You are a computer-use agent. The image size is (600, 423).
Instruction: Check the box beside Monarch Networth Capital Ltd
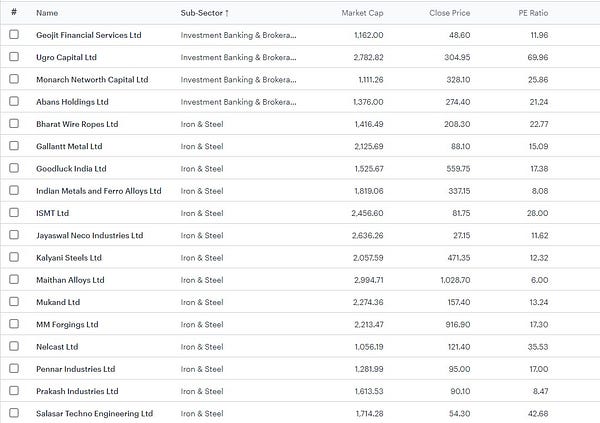pyautogui.click(x=14, y=79)
